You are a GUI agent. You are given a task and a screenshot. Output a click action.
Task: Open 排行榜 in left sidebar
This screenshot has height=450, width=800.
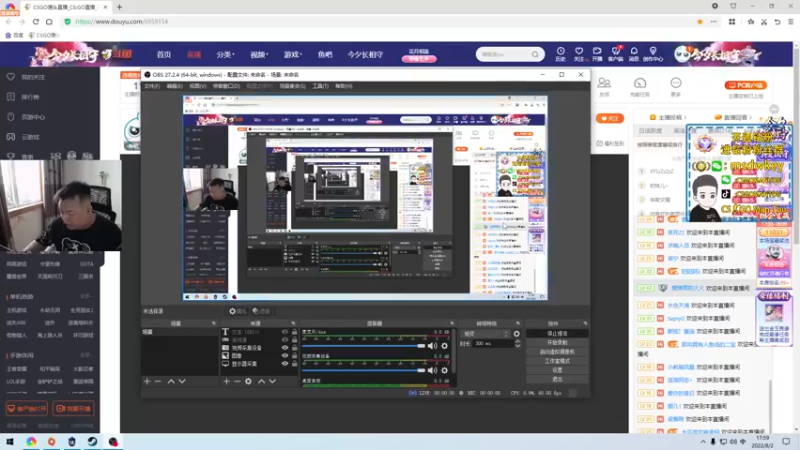[30, 97]
